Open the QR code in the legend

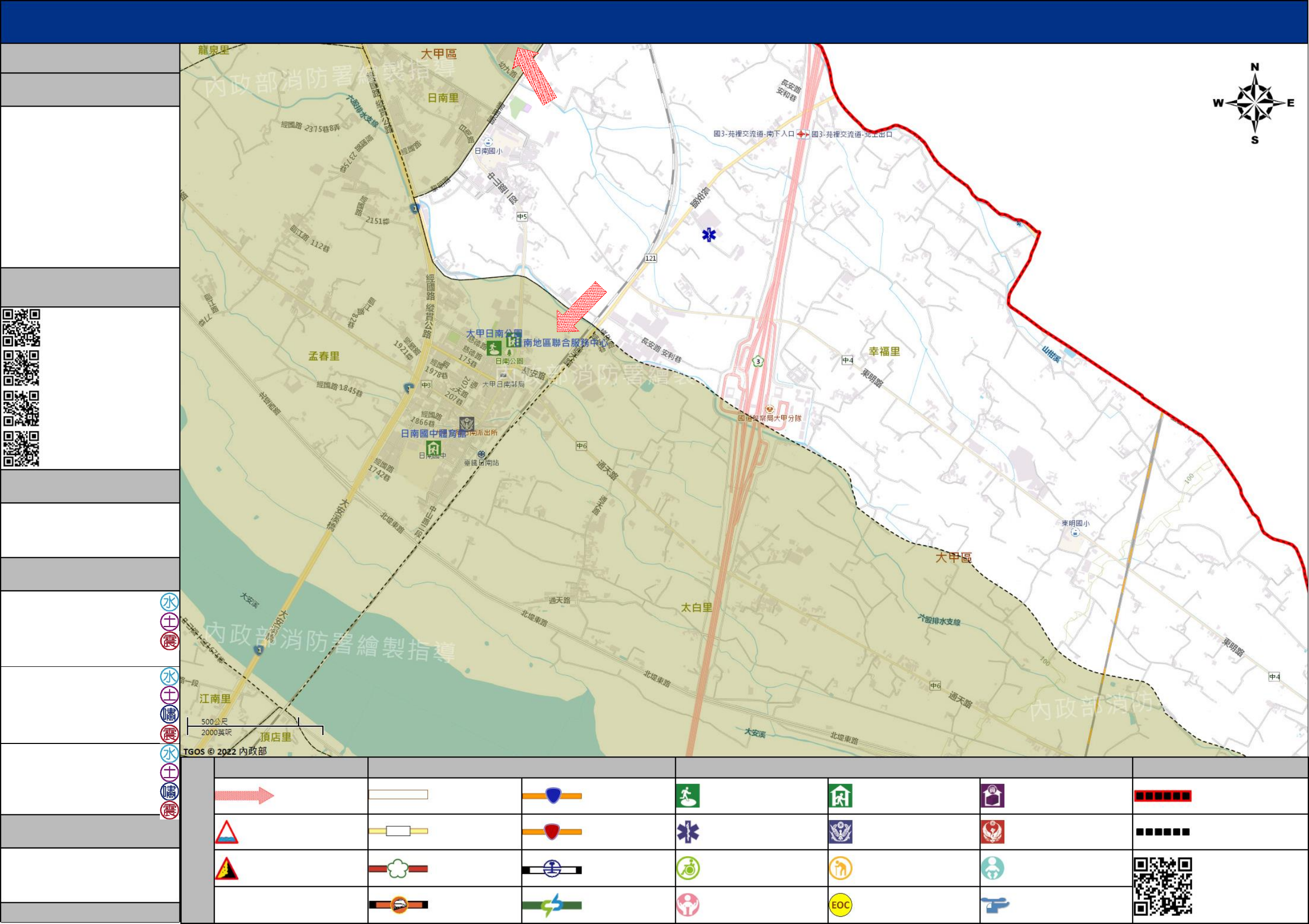1163,886
